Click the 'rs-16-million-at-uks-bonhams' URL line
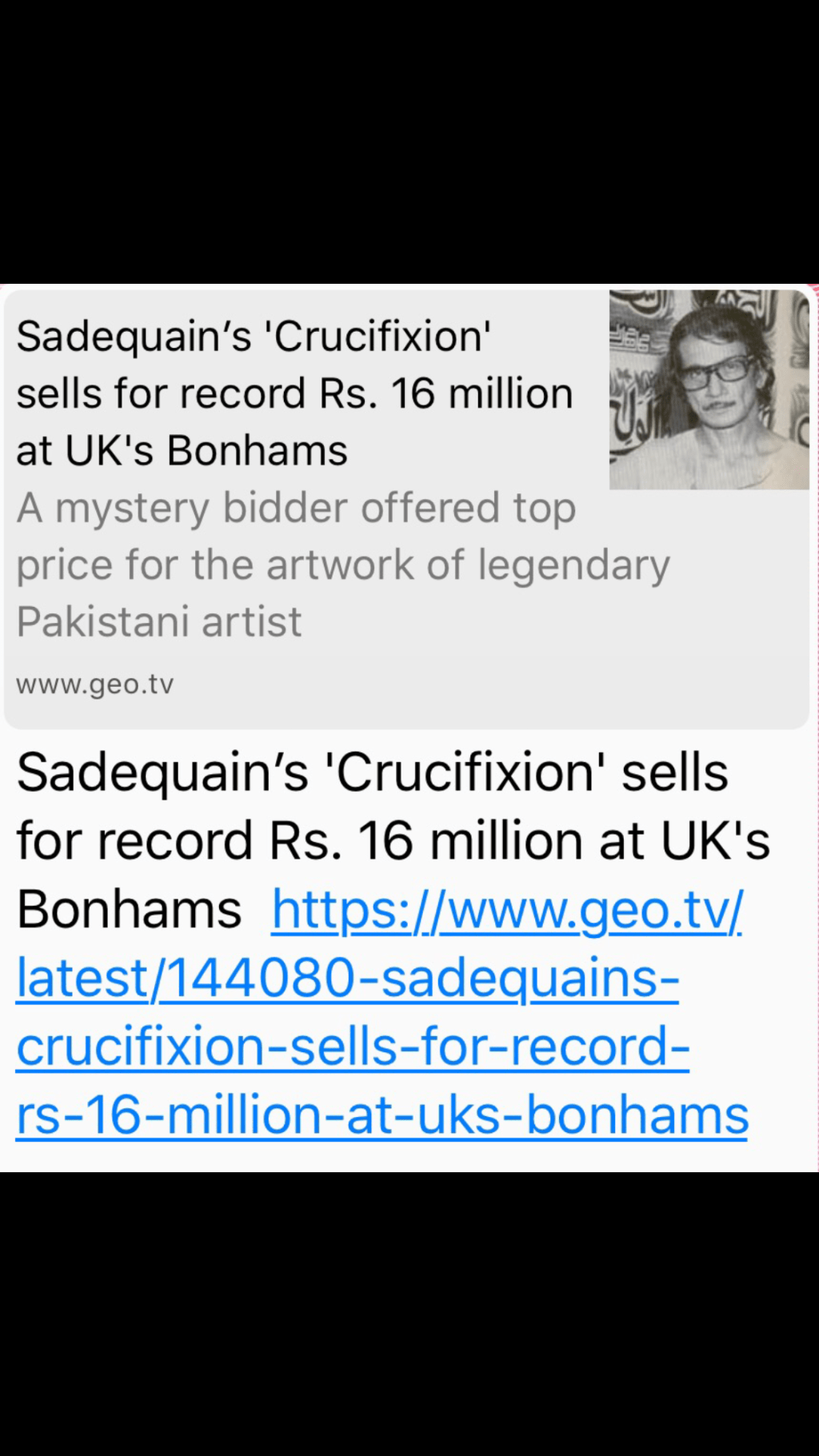This screenshot has height=1456, width=819. click(x=382, y=1116)
